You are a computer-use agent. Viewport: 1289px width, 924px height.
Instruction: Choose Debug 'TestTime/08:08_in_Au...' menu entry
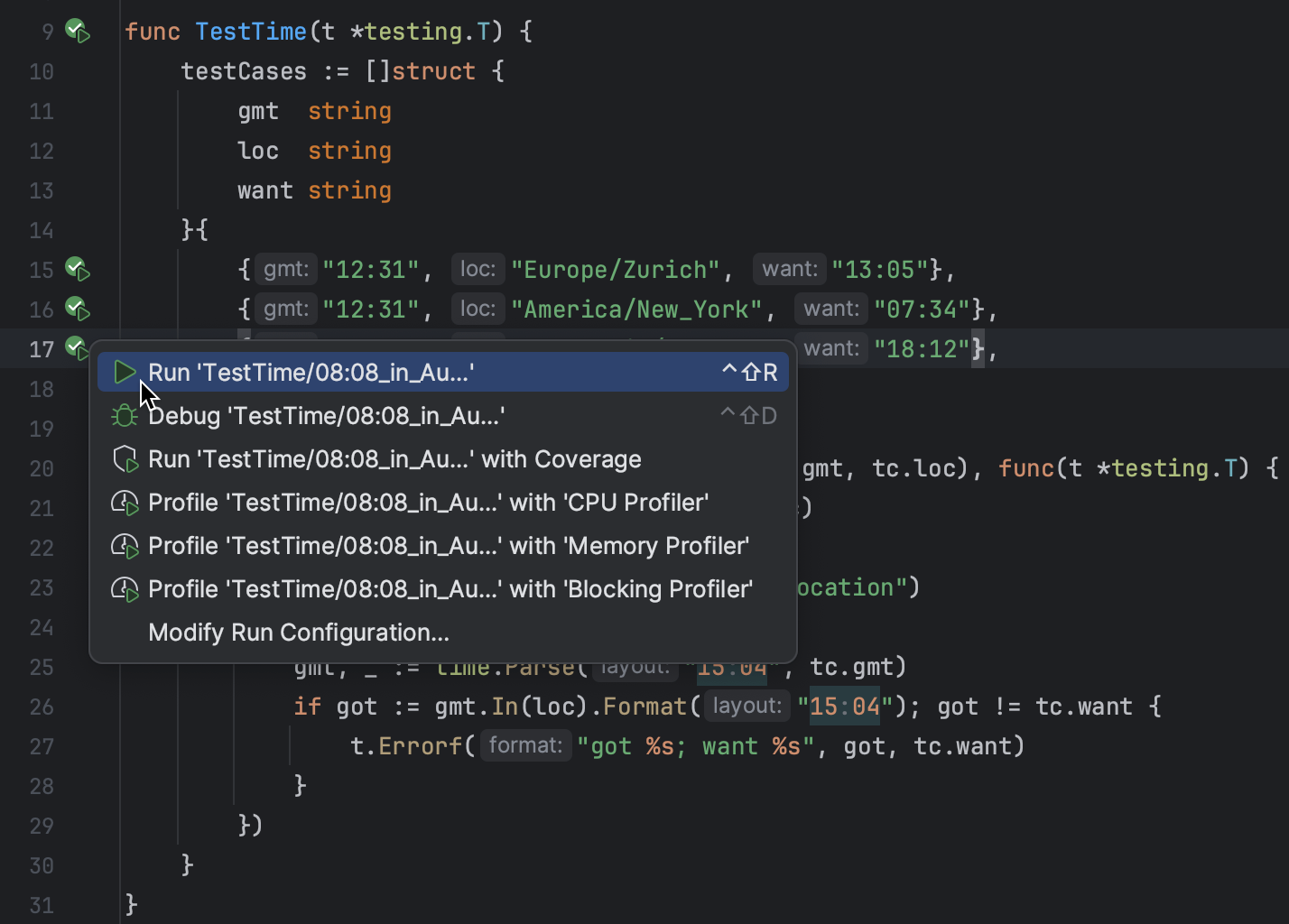click(x=325, y=415)
